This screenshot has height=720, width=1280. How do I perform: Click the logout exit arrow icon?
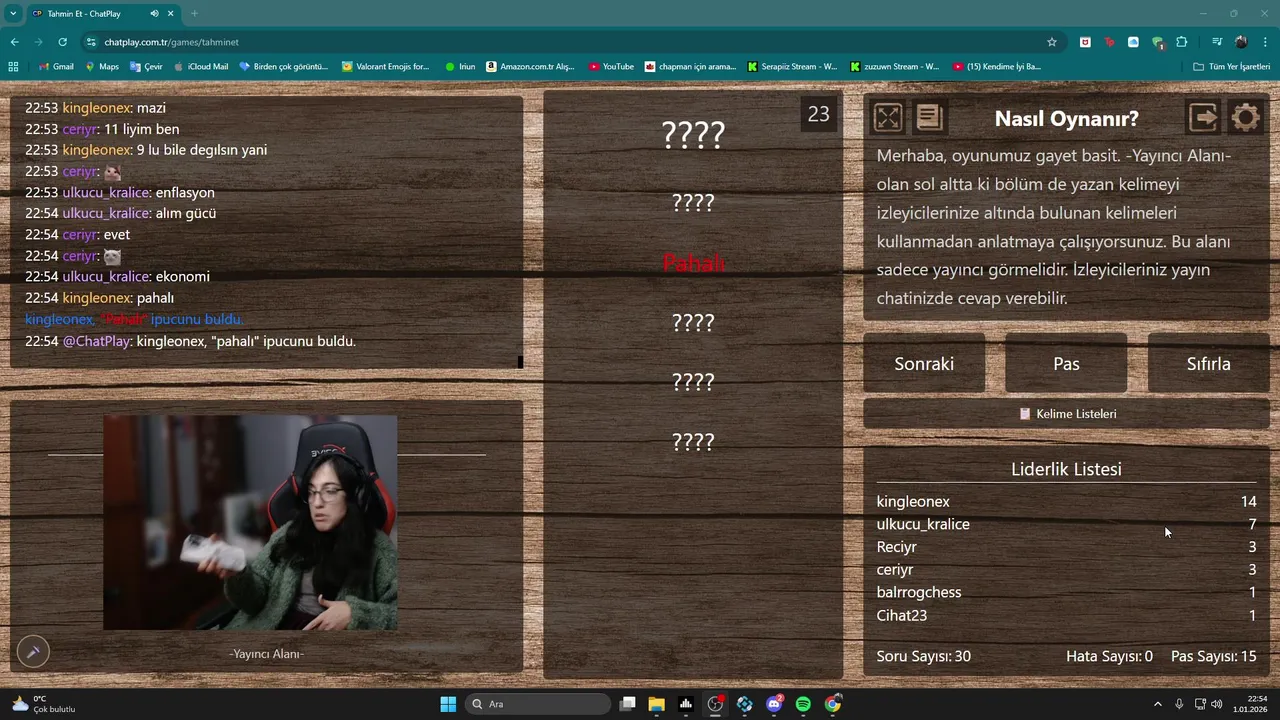(1203, 118)
